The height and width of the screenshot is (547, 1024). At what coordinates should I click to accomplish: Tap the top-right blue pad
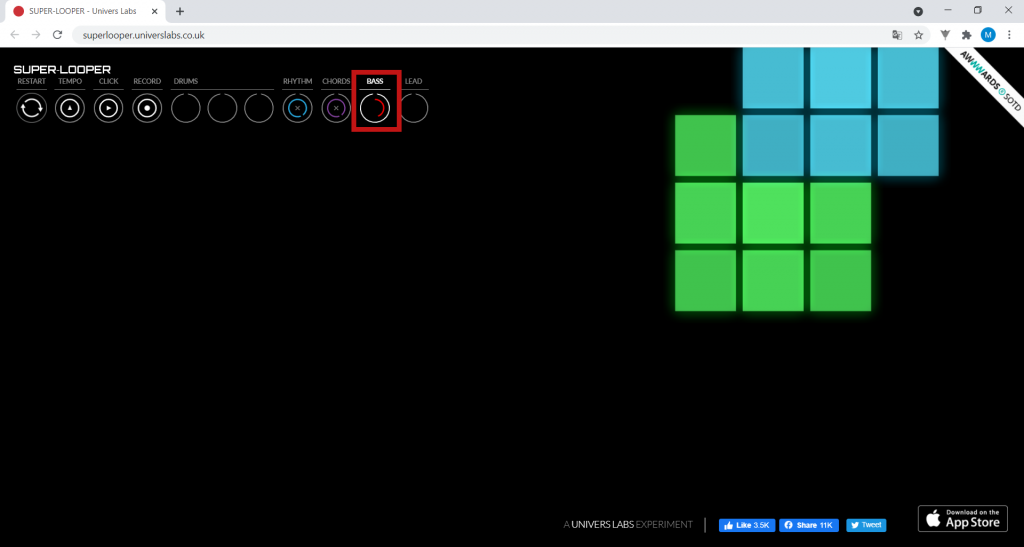click(x=908, y=78)
